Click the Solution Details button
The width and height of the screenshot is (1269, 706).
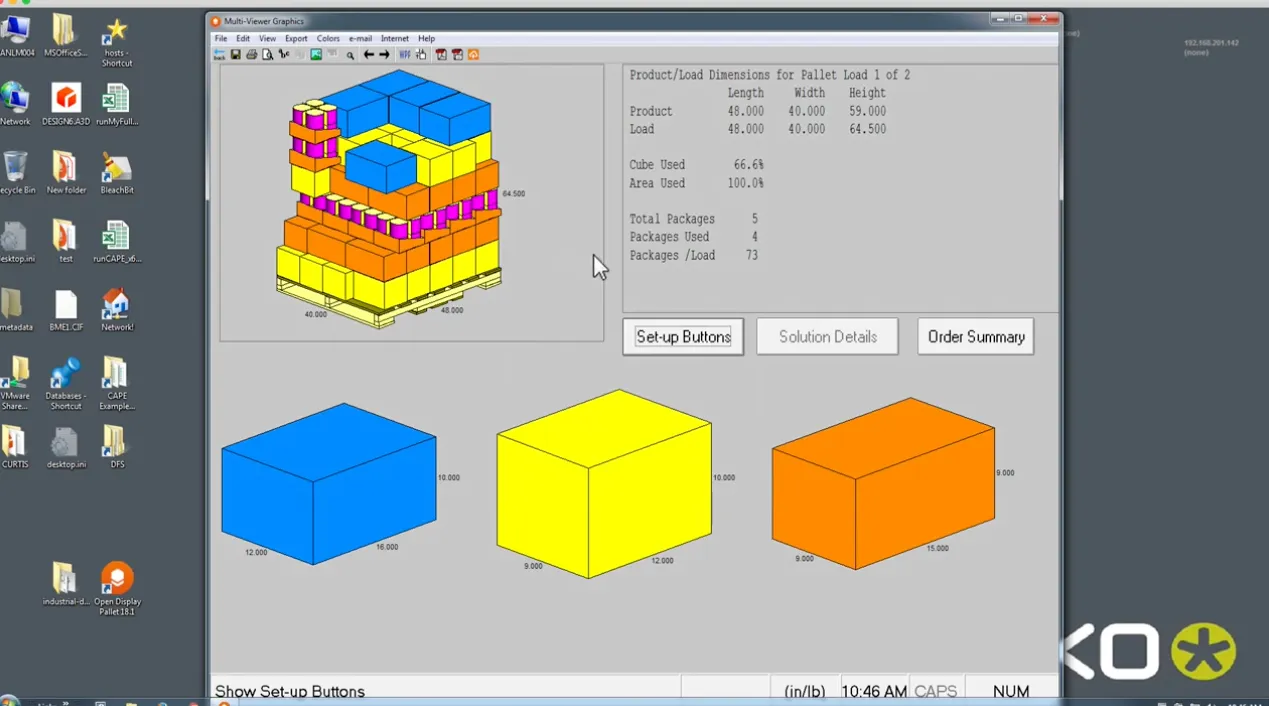[827, 337]
